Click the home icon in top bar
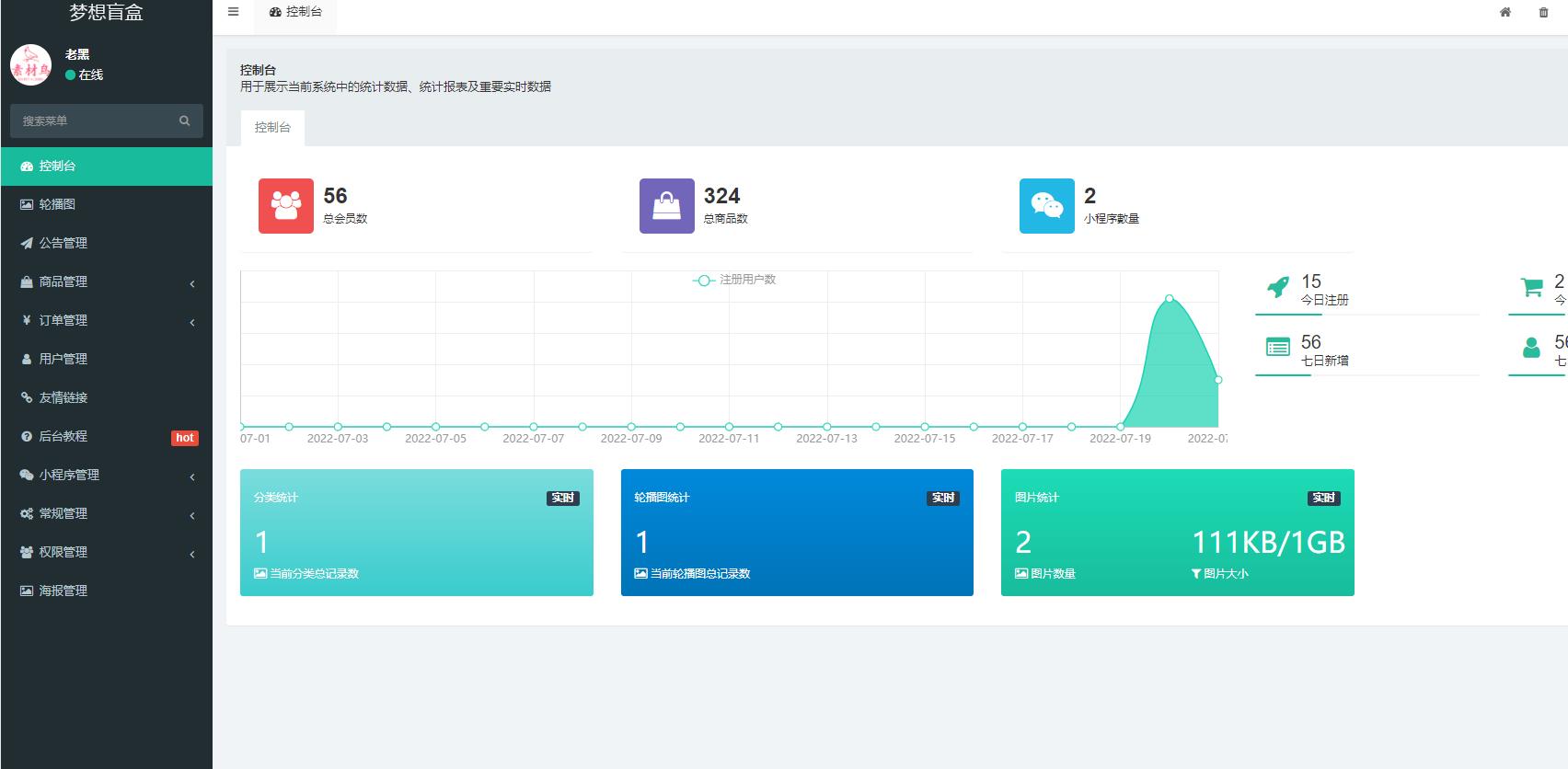Screen dimensions: 1568x769 tap(1505, 12)
